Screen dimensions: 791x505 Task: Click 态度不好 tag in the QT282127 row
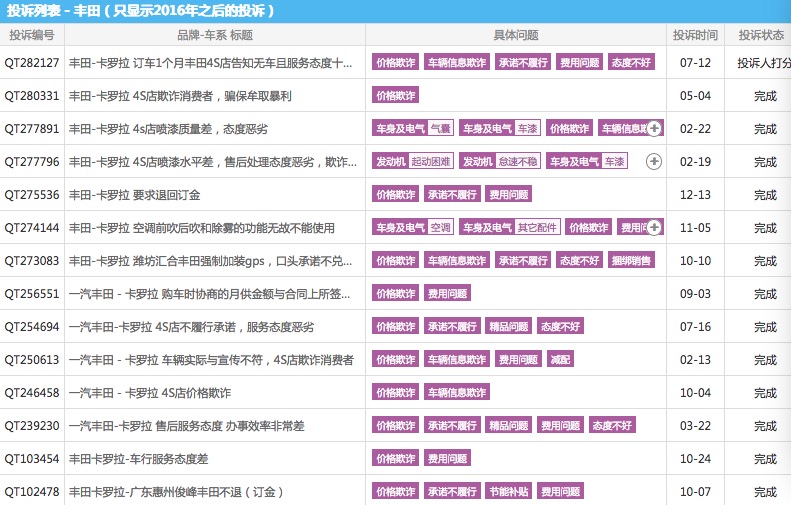(x=631, y=63)
